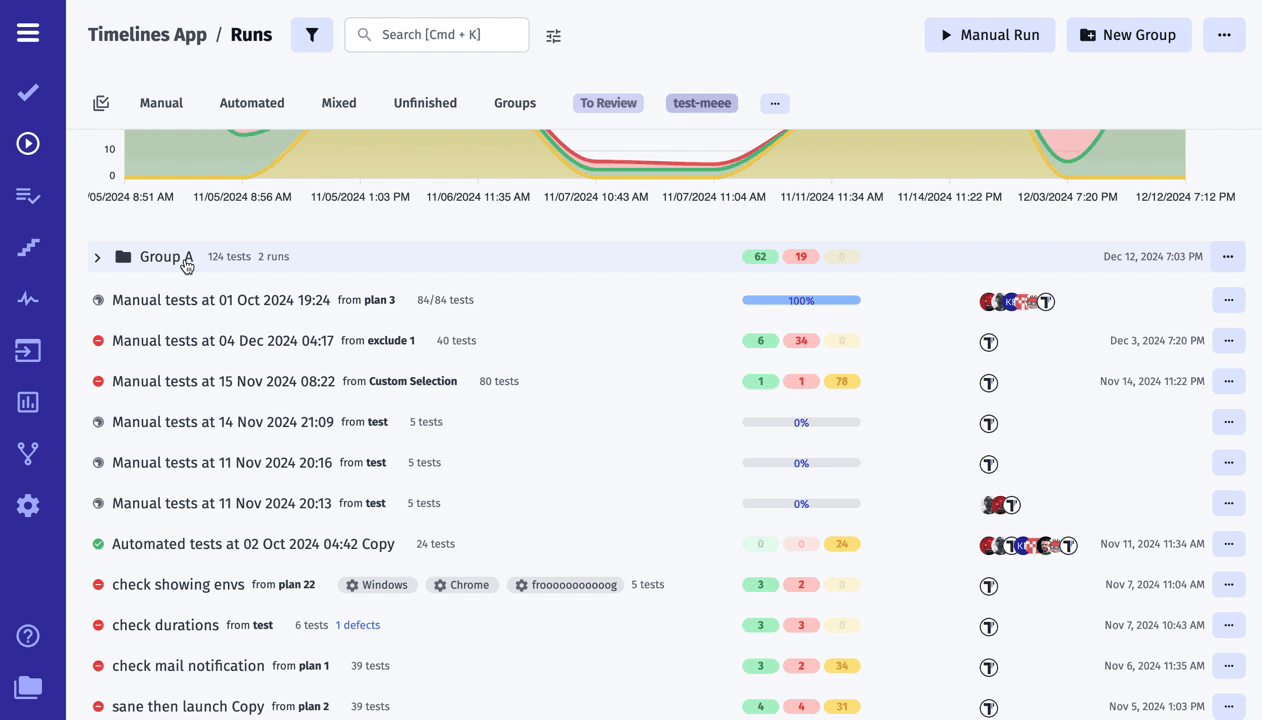Click failed count 34 on 04 Dec run
This screenshot has width=1262, height=720.
click(801, 341)
